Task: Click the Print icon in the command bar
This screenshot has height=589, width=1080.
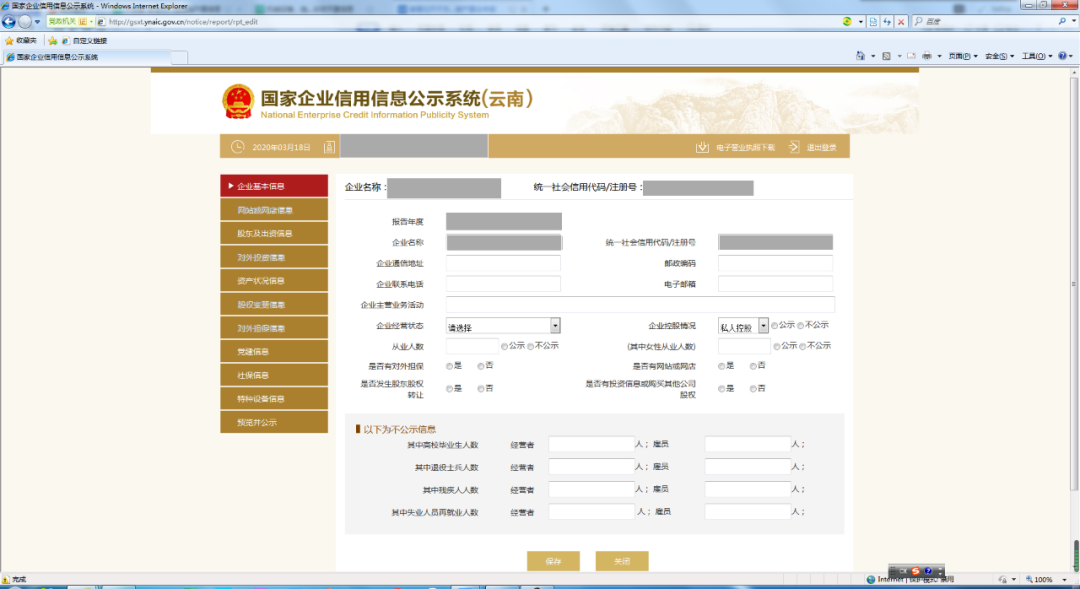Action: [x=927, y=56]
